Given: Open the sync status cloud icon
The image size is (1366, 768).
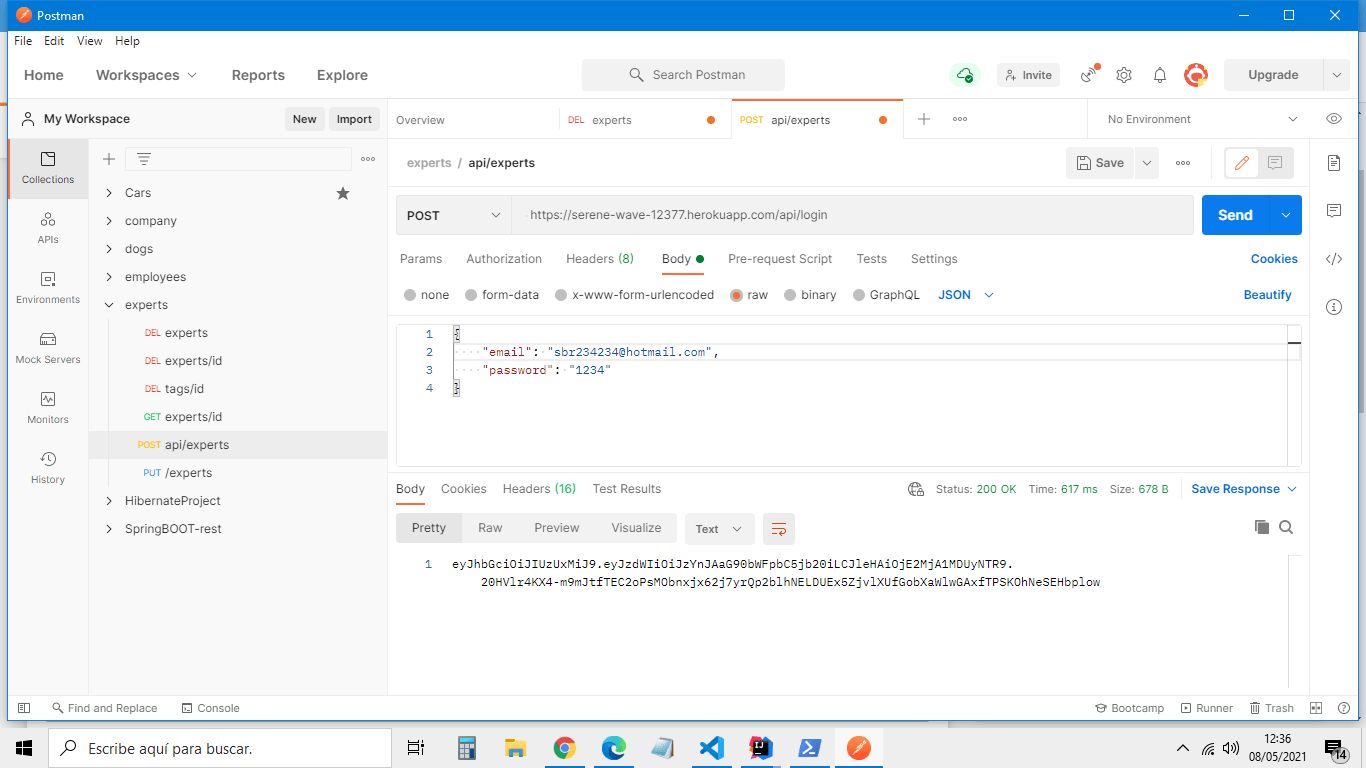Looking at the screenshot, I should tap(965, 75).
